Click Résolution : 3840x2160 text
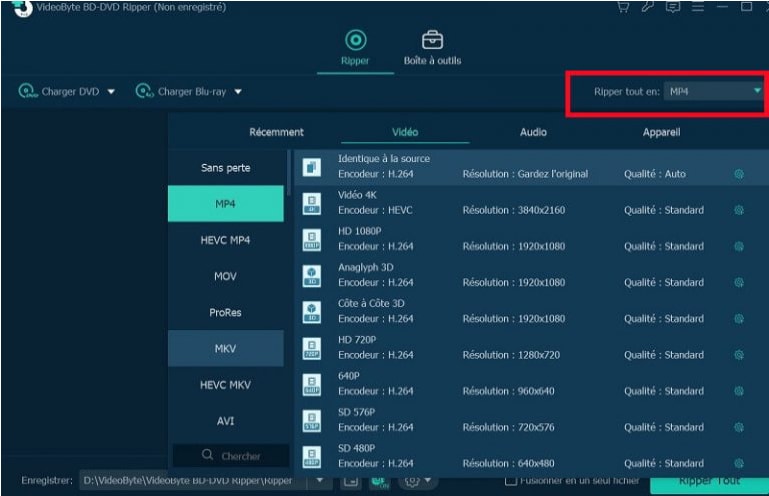Screen dimensions: 769x496 [513, 210]
